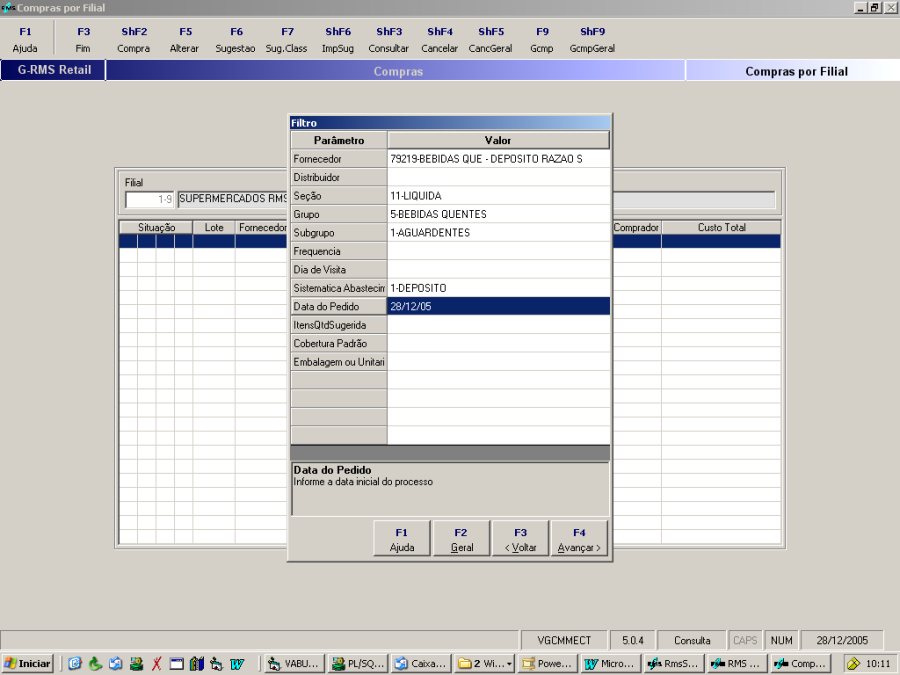The height and width of the screenshot is (675, 900).
Task: Advance with F4 Avançar button
Action: (x=579, y=538)
